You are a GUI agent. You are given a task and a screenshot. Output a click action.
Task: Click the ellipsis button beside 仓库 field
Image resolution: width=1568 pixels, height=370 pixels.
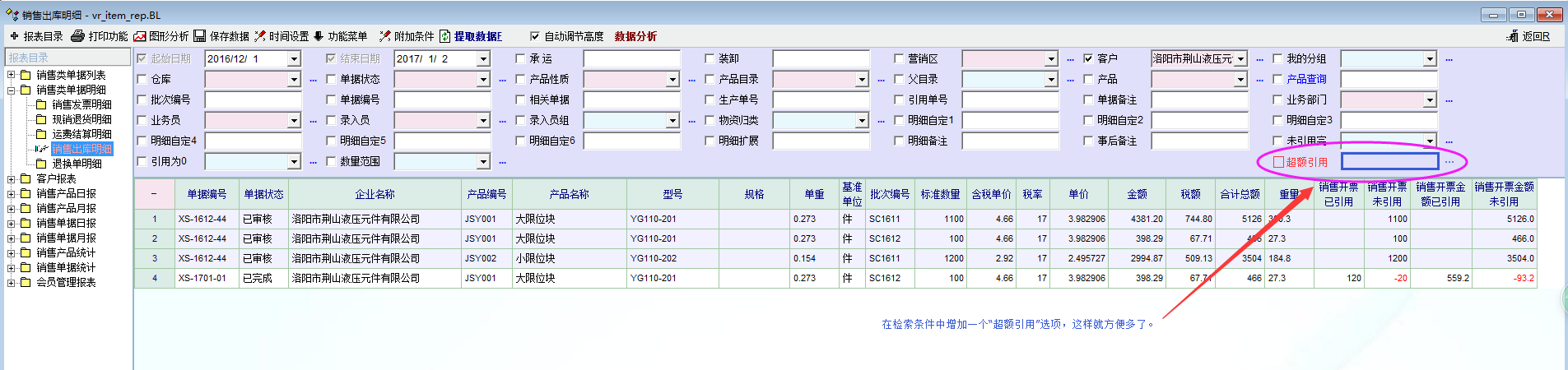coord(313,80)
